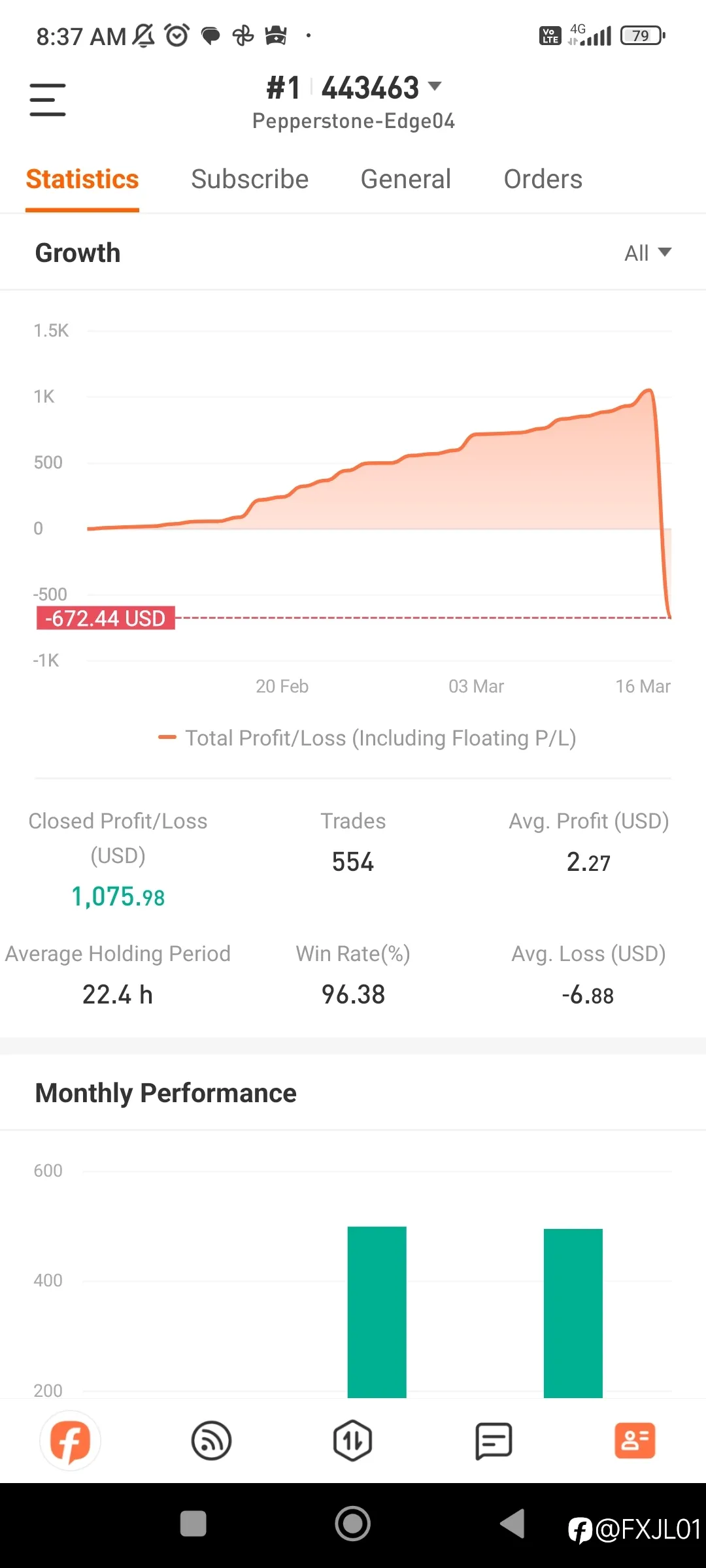Open the General tab

406,179
